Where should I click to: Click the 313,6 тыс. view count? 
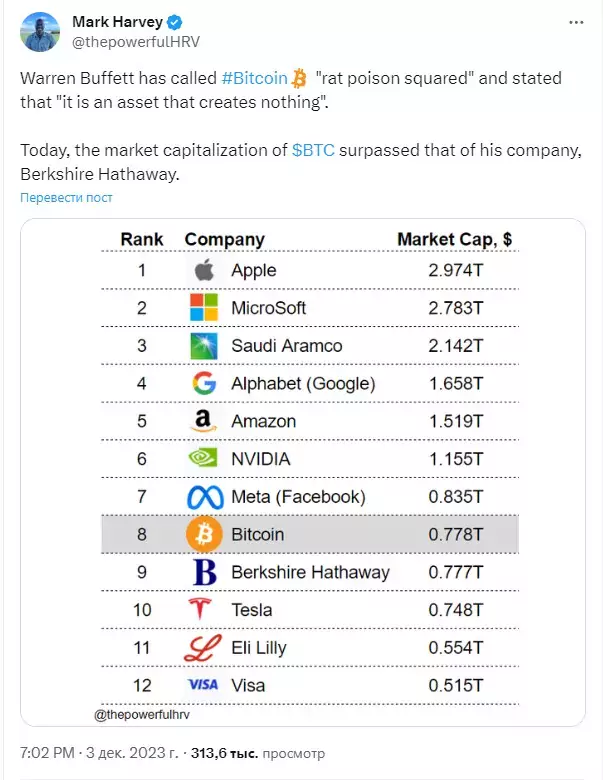coord(224,753)
